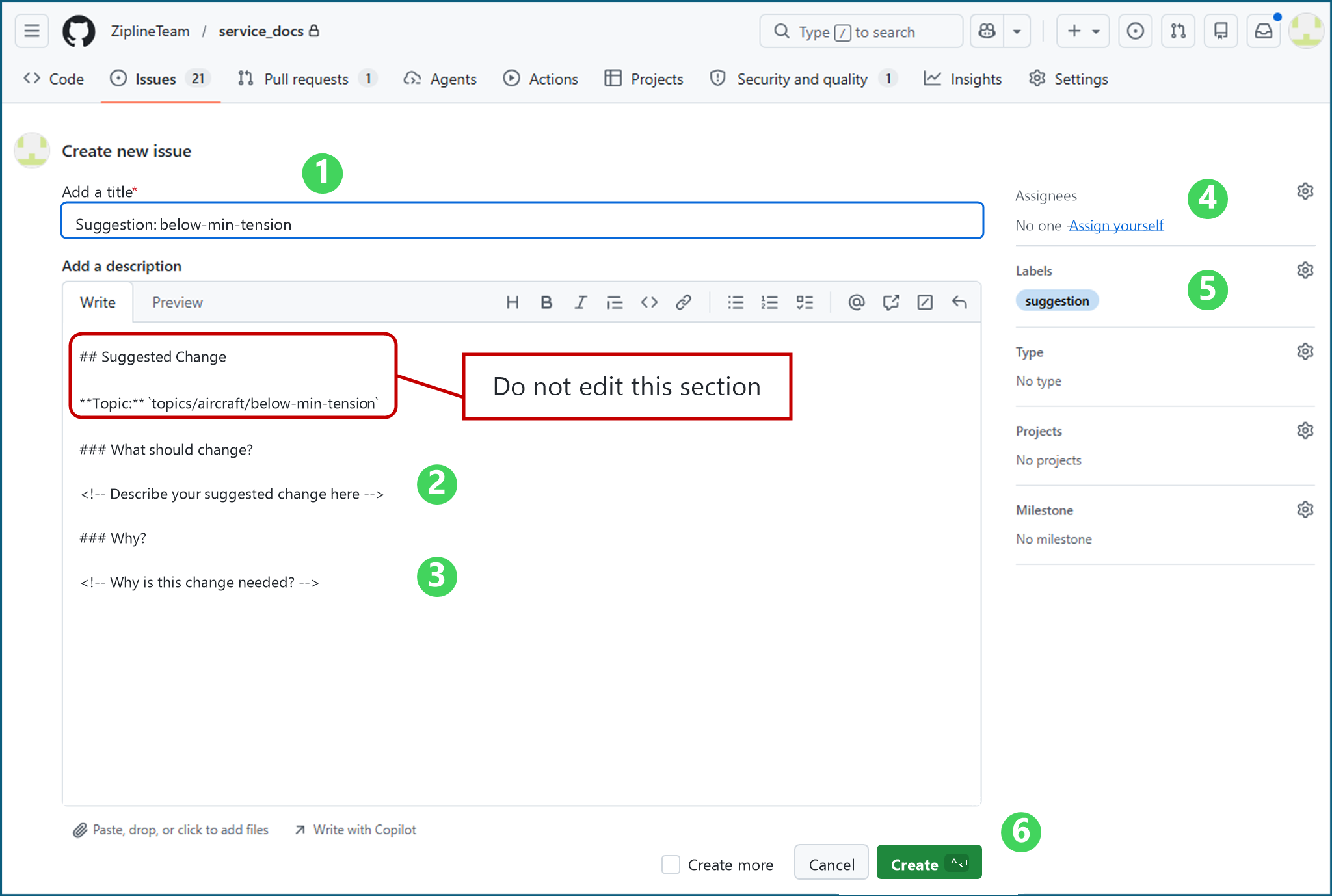Open the Type gear settings
This screenshot has height=896, width=1332.
point(1305,352)
